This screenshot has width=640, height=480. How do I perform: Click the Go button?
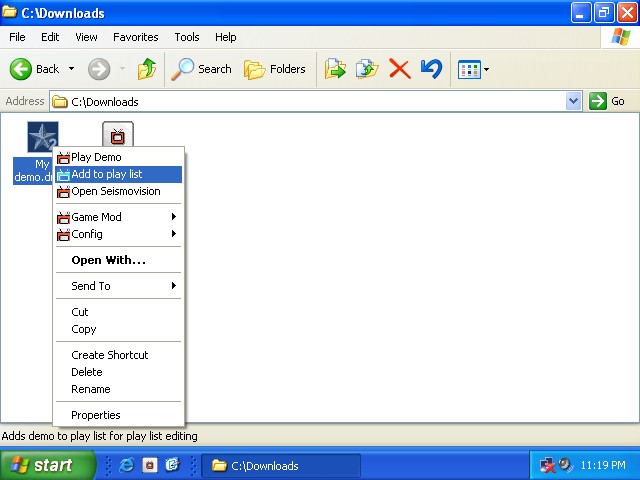[x=607, y=101]
